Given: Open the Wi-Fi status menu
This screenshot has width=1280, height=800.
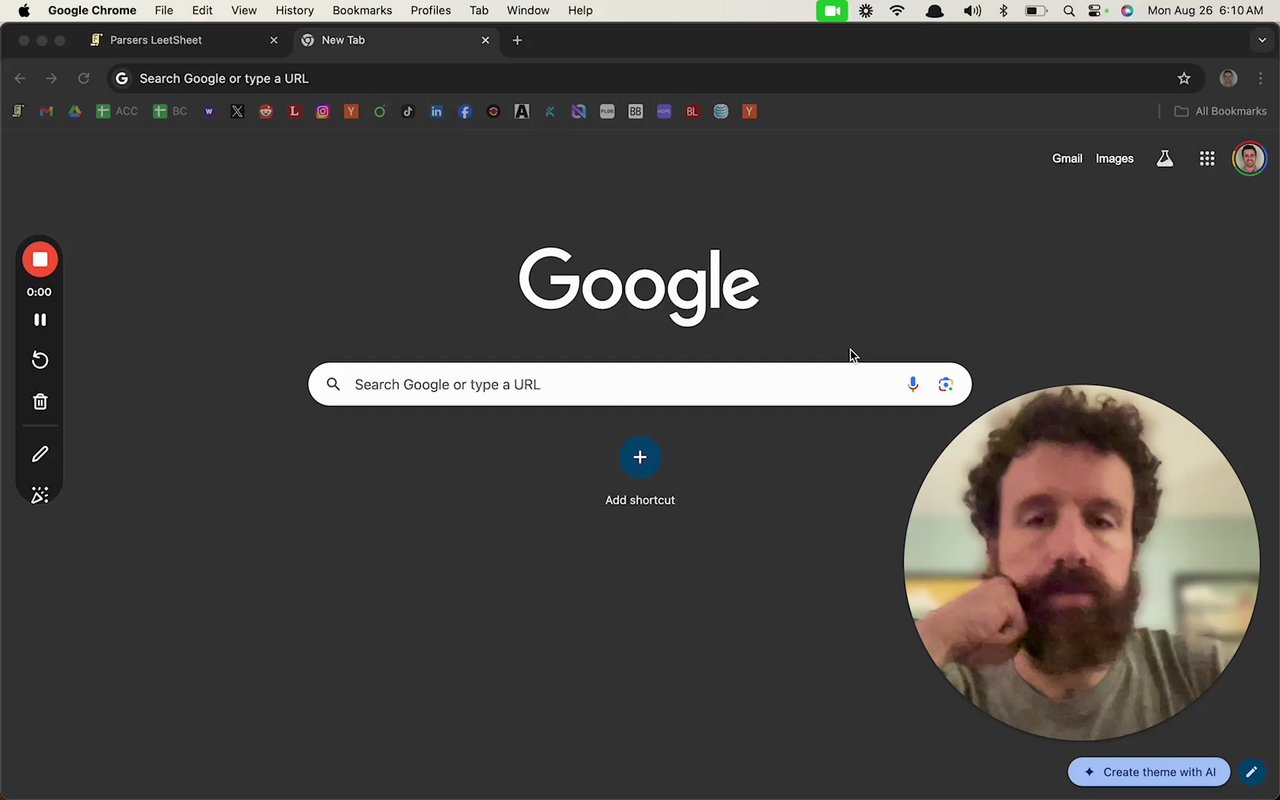Looking at the screenshot, I should (x=897, y=11).
